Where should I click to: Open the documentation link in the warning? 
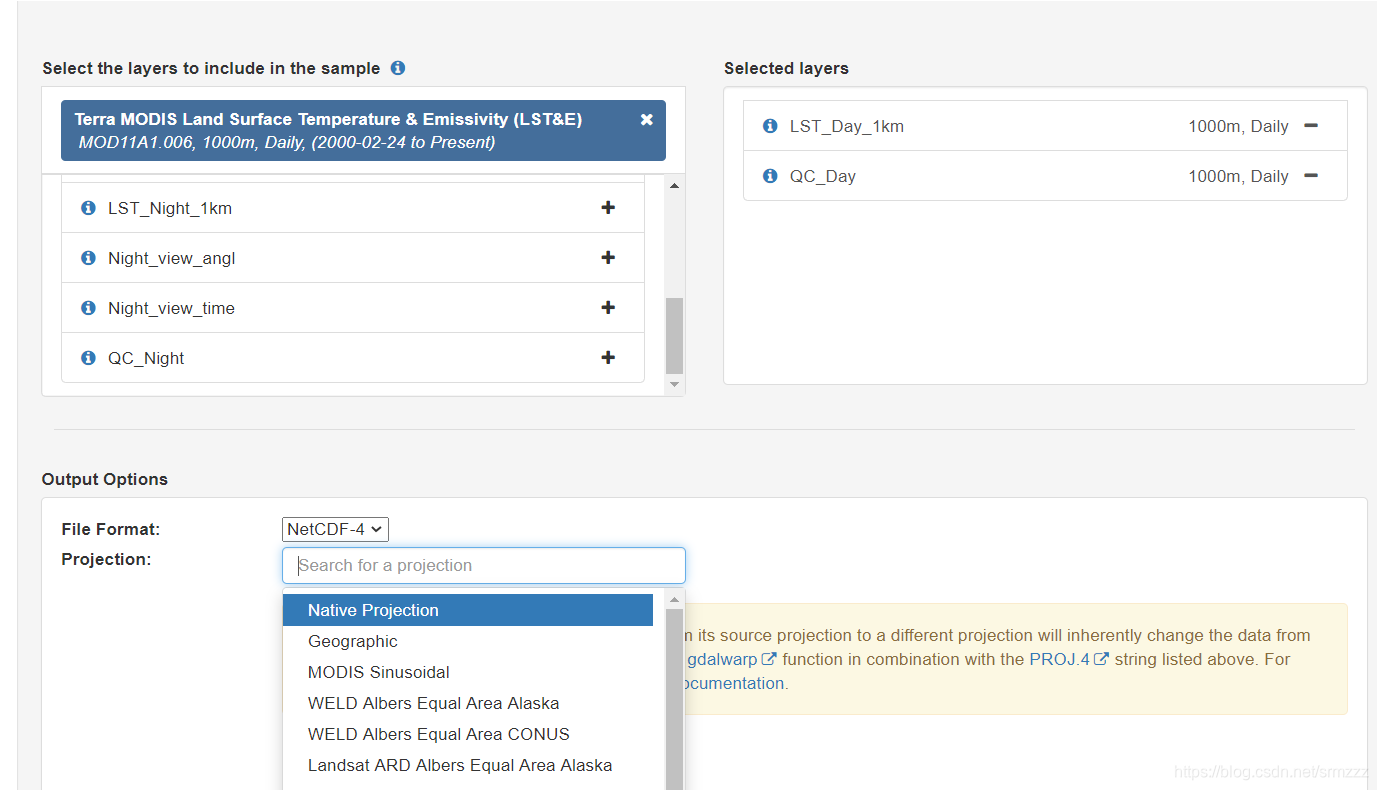[734, 683]
